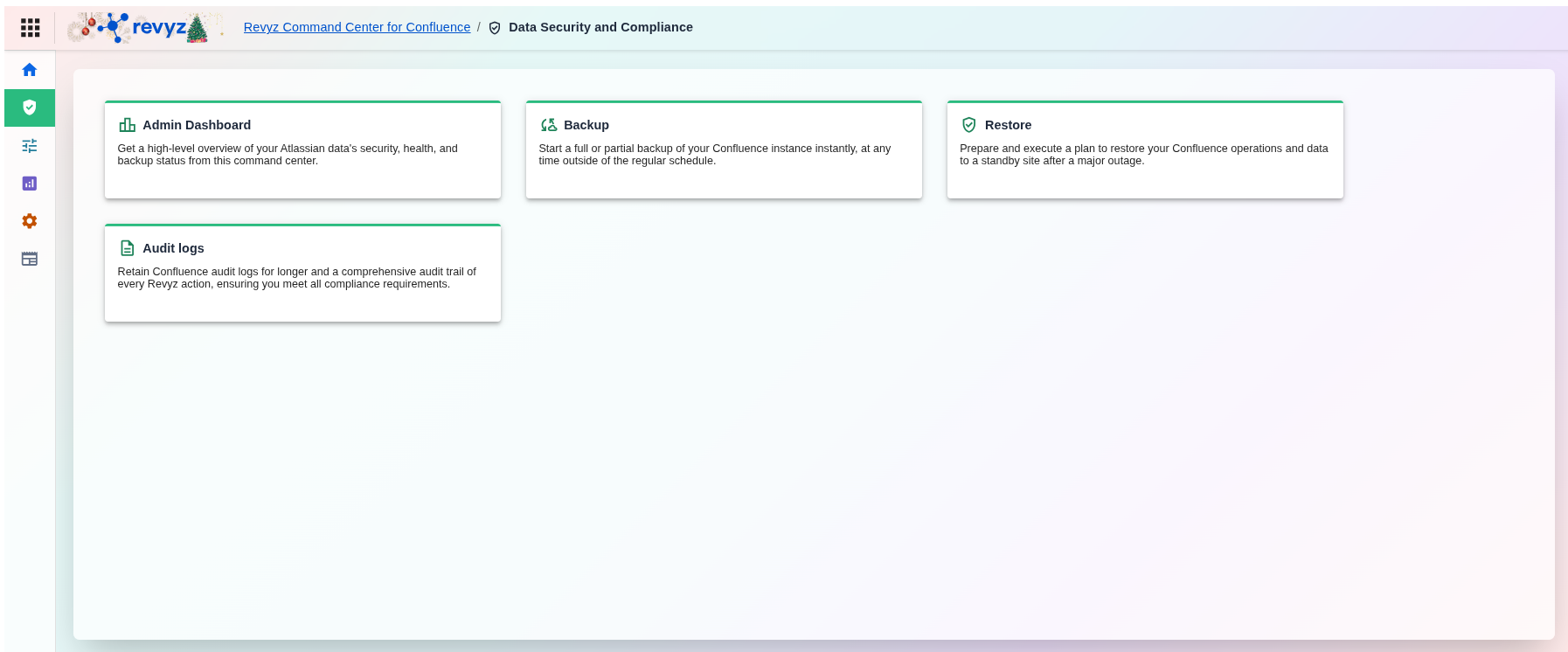Open the sliders configuration sidebar icon
1568x652 pixels.
[30, 146]
